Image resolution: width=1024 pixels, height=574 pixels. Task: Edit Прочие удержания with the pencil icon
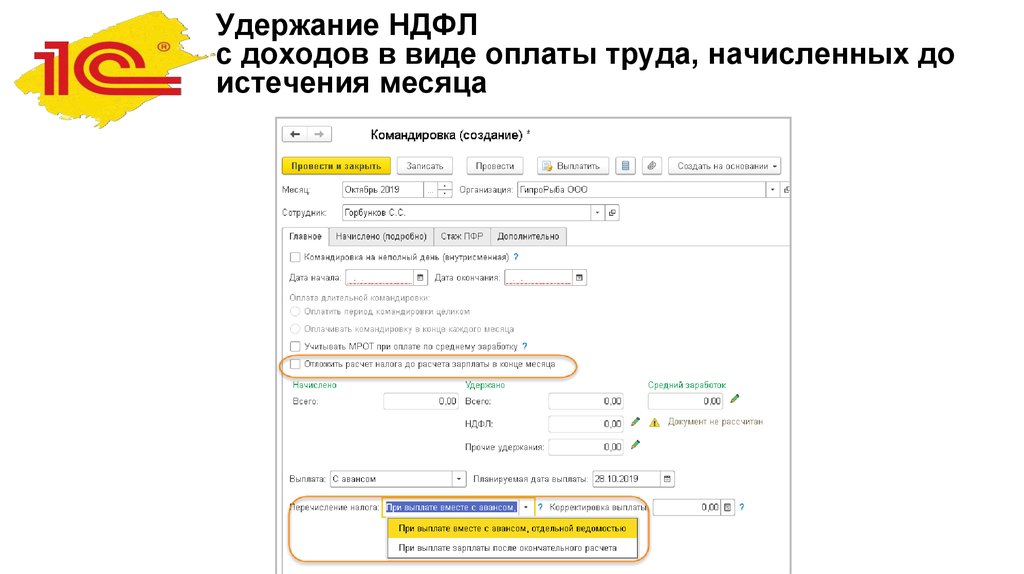[x=635, y=445]
